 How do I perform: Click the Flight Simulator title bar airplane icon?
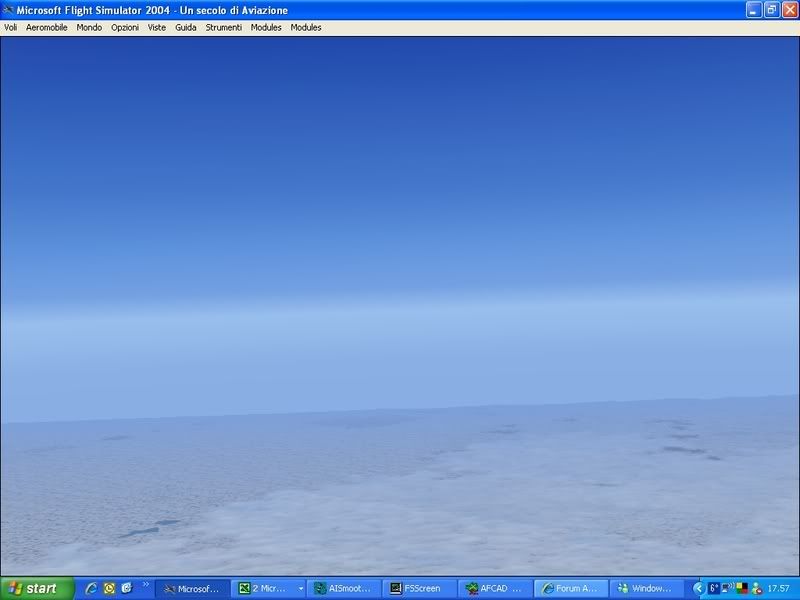(x=8, y=10)
